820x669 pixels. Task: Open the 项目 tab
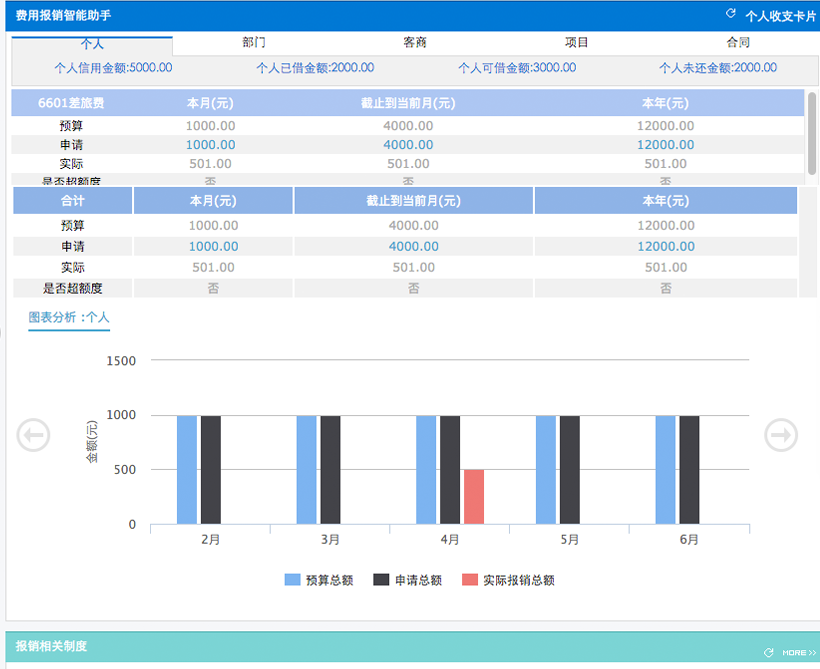pos(575,43)
